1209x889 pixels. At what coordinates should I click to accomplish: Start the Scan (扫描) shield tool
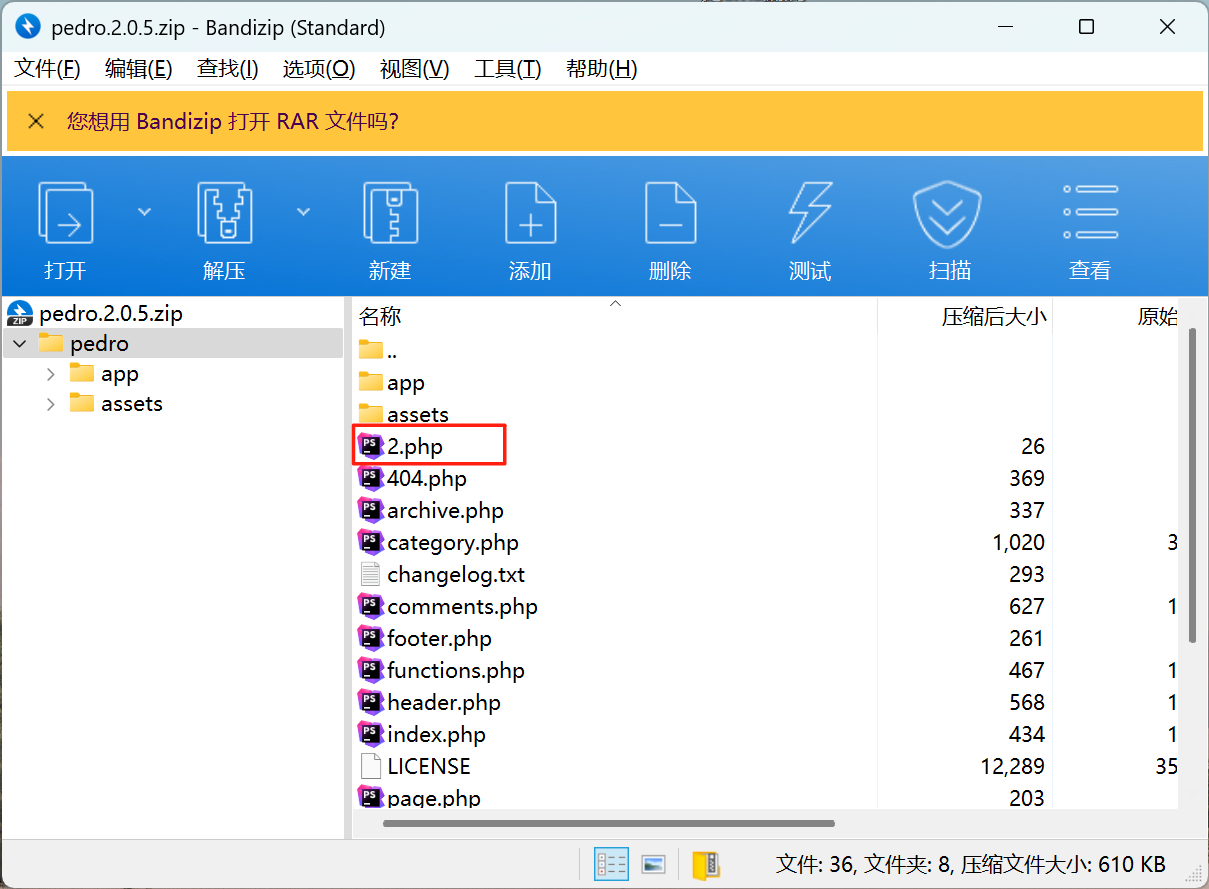[x=948, y=212]
